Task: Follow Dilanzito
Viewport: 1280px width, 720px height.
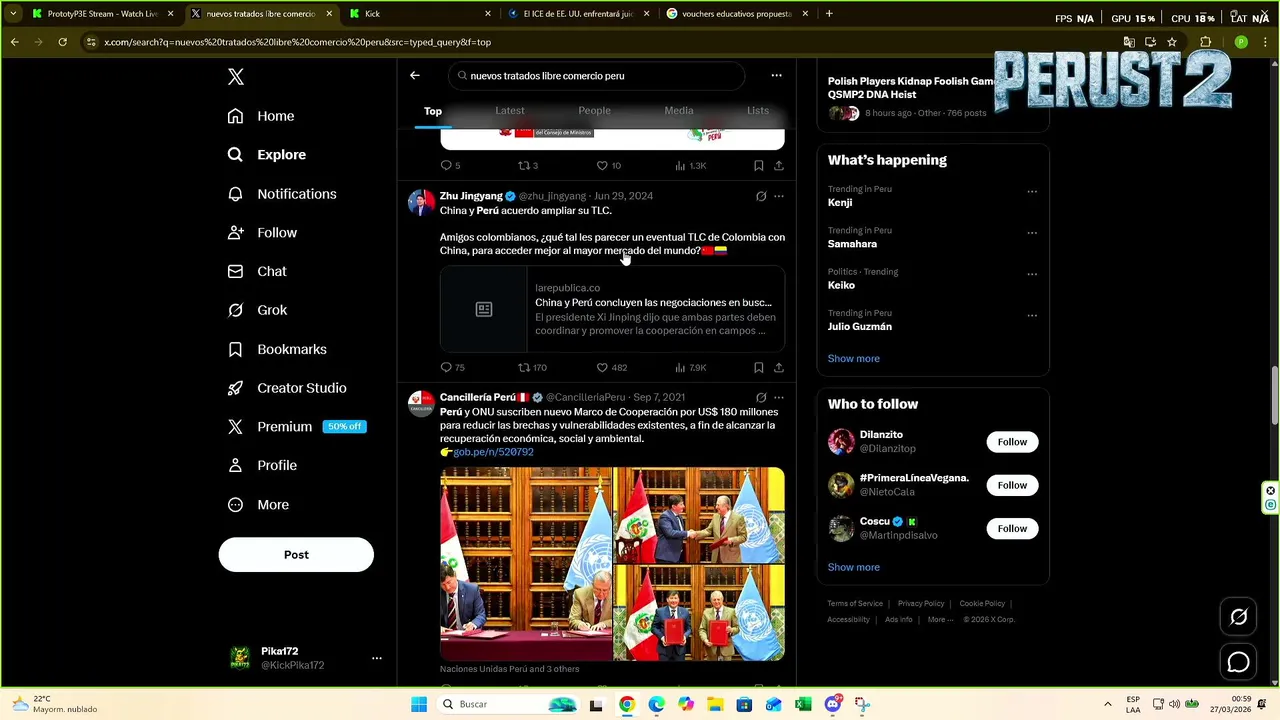Action: pyautogui.click(x=1012, y=442)
